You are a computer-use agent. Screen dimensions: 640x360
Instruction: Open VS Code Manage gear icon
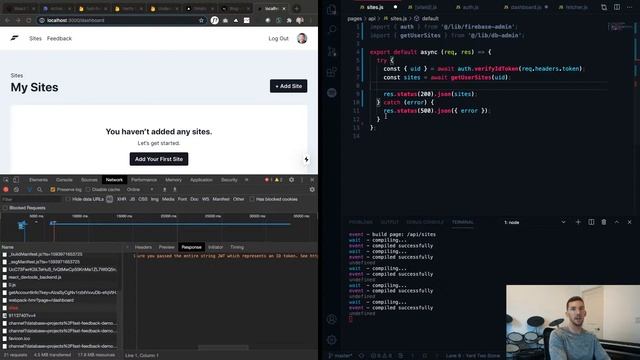pos(332,340)
